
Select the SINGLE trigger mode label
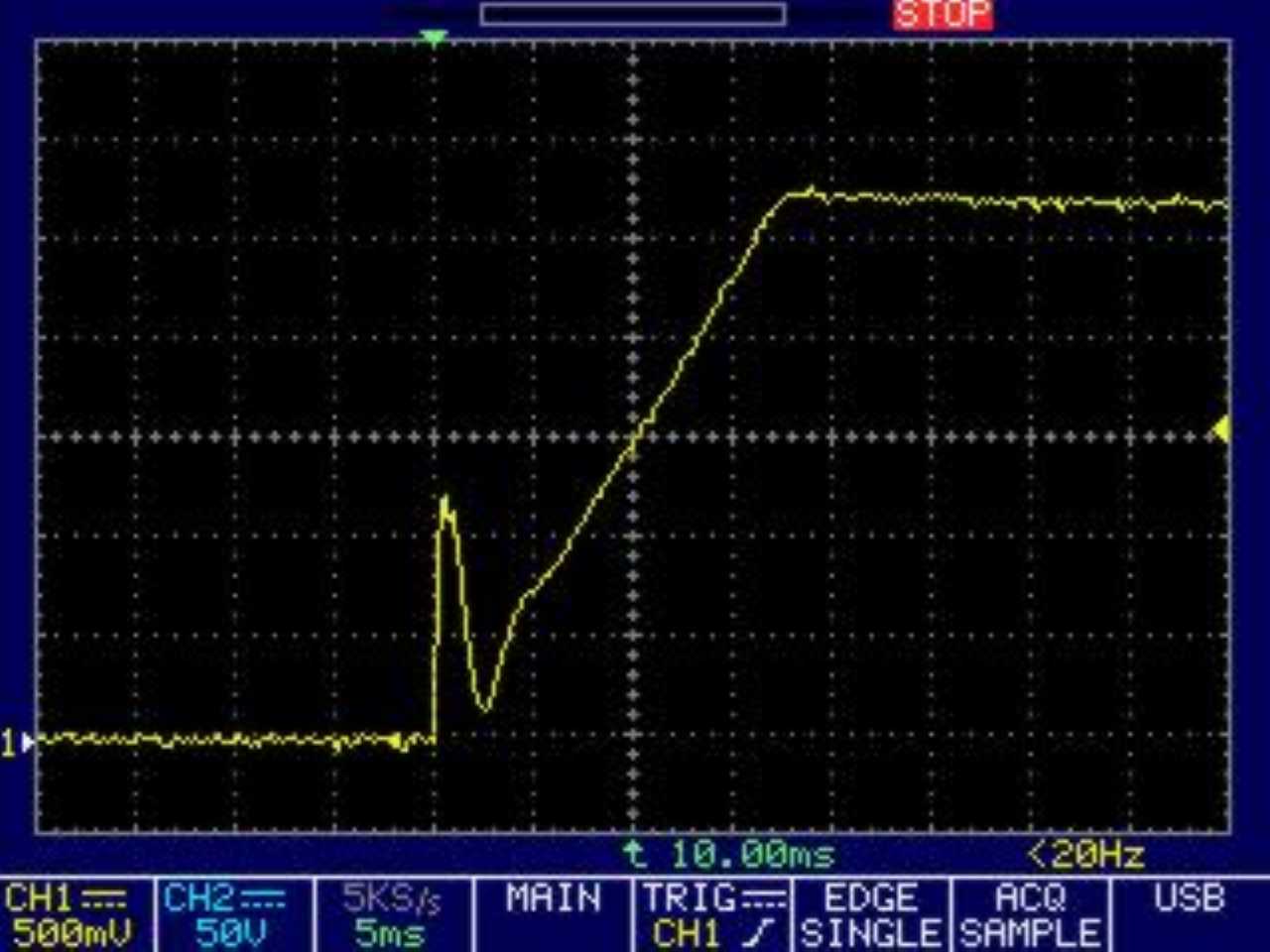tap(870, 933)
